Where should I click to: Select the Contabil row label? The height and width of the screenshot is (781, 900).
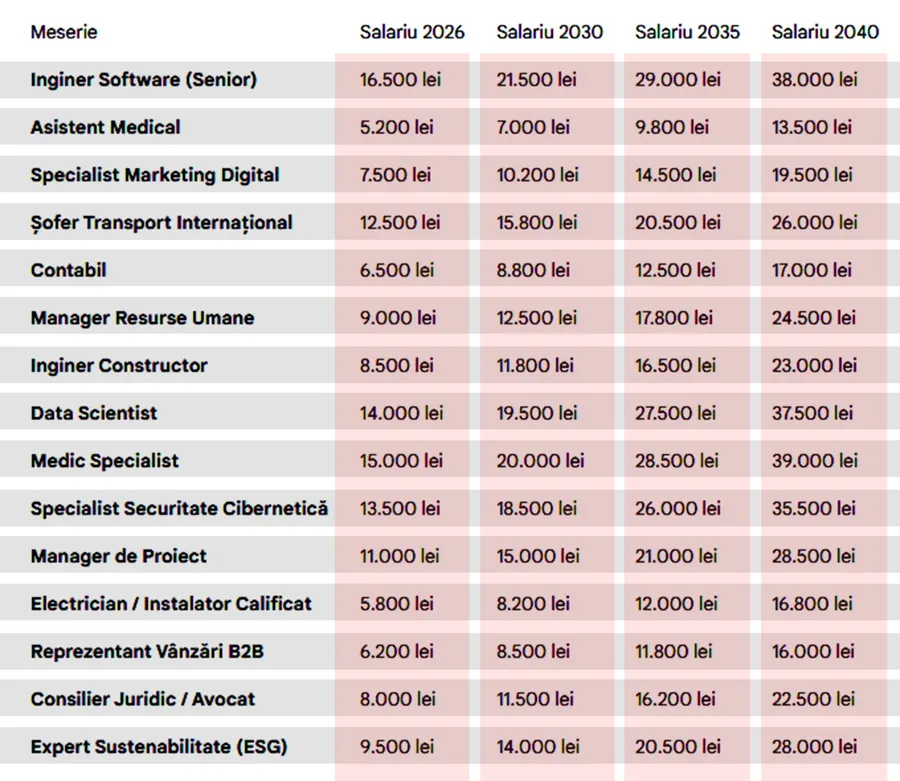point(68,270)
